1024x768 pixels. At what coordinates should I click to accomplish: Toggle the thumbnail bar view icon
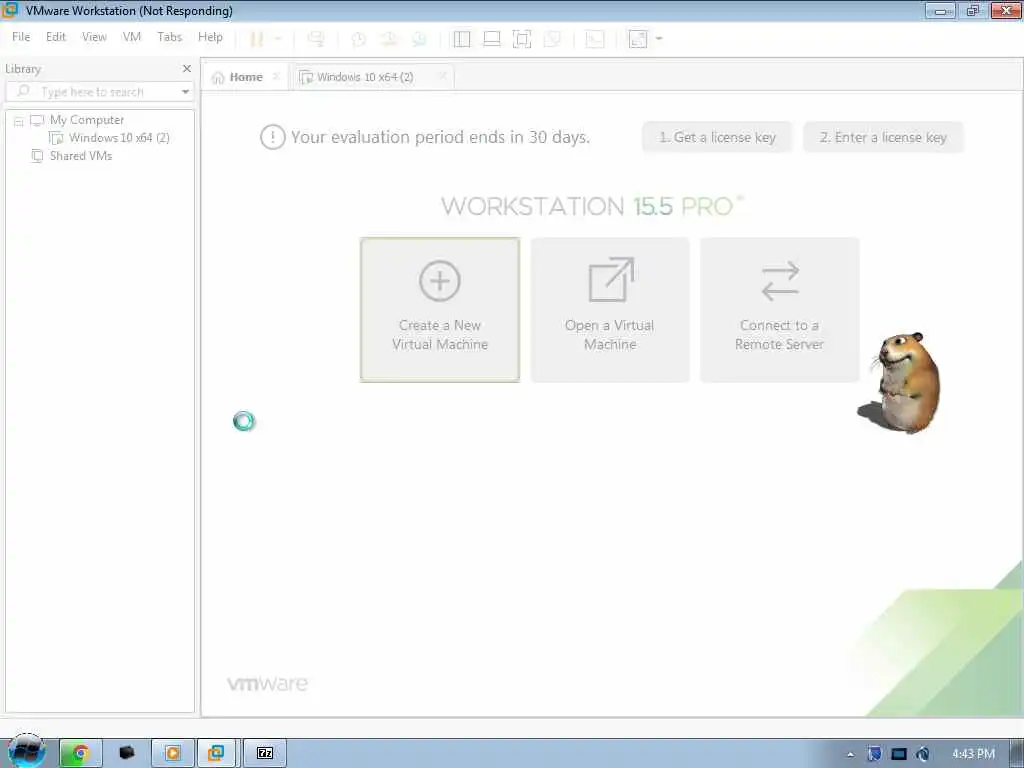tap(492, 39)
